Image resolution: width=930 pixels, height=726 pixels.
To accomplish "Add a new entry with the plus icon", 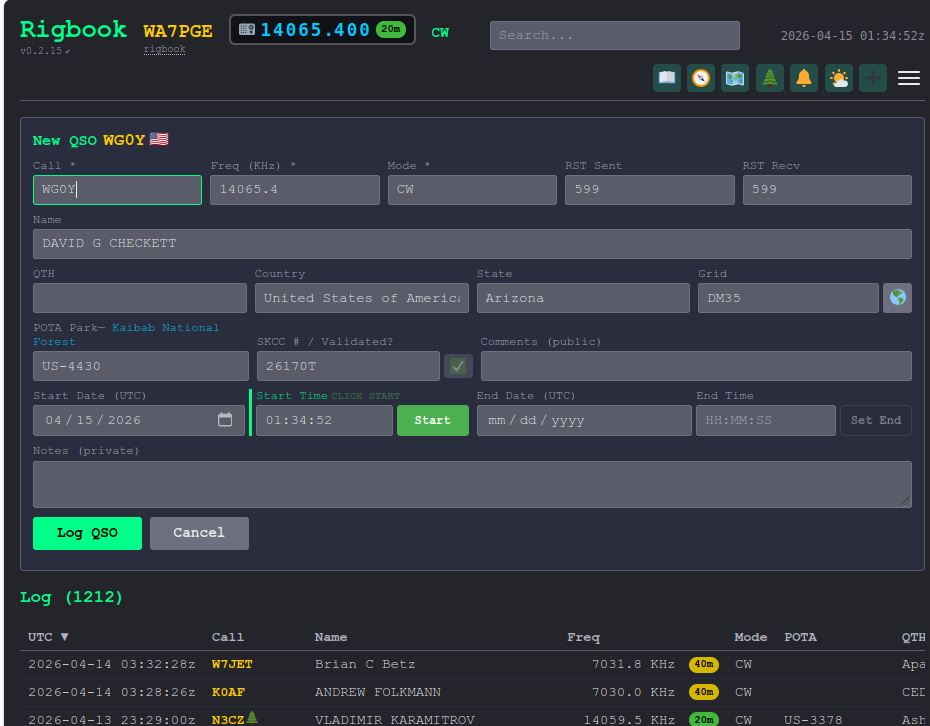I will (872, 78).
